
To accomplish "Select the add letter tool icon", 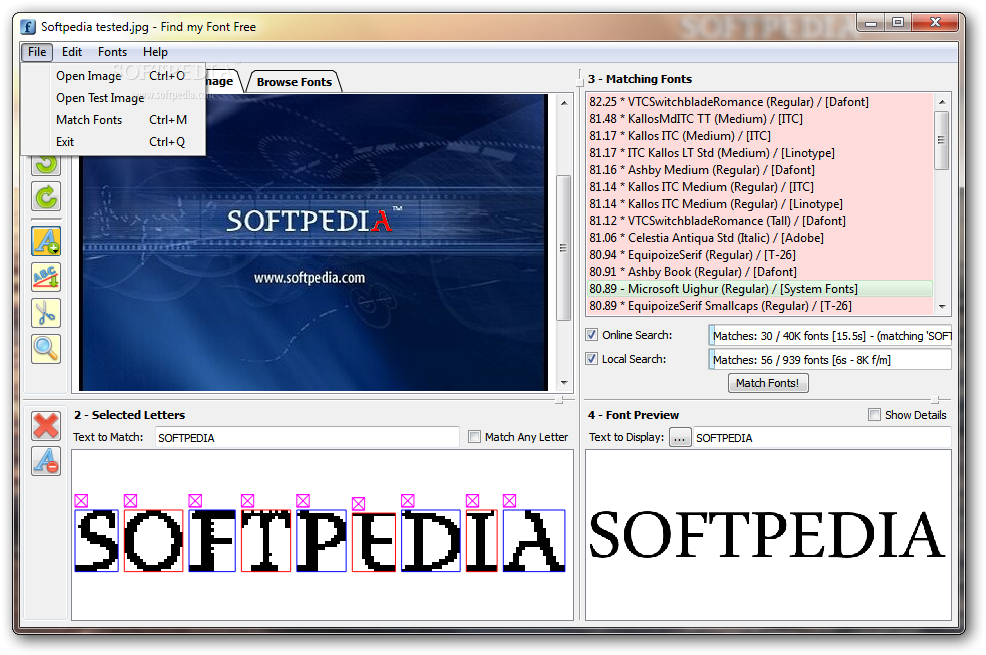I will click(x=46, y=241).
